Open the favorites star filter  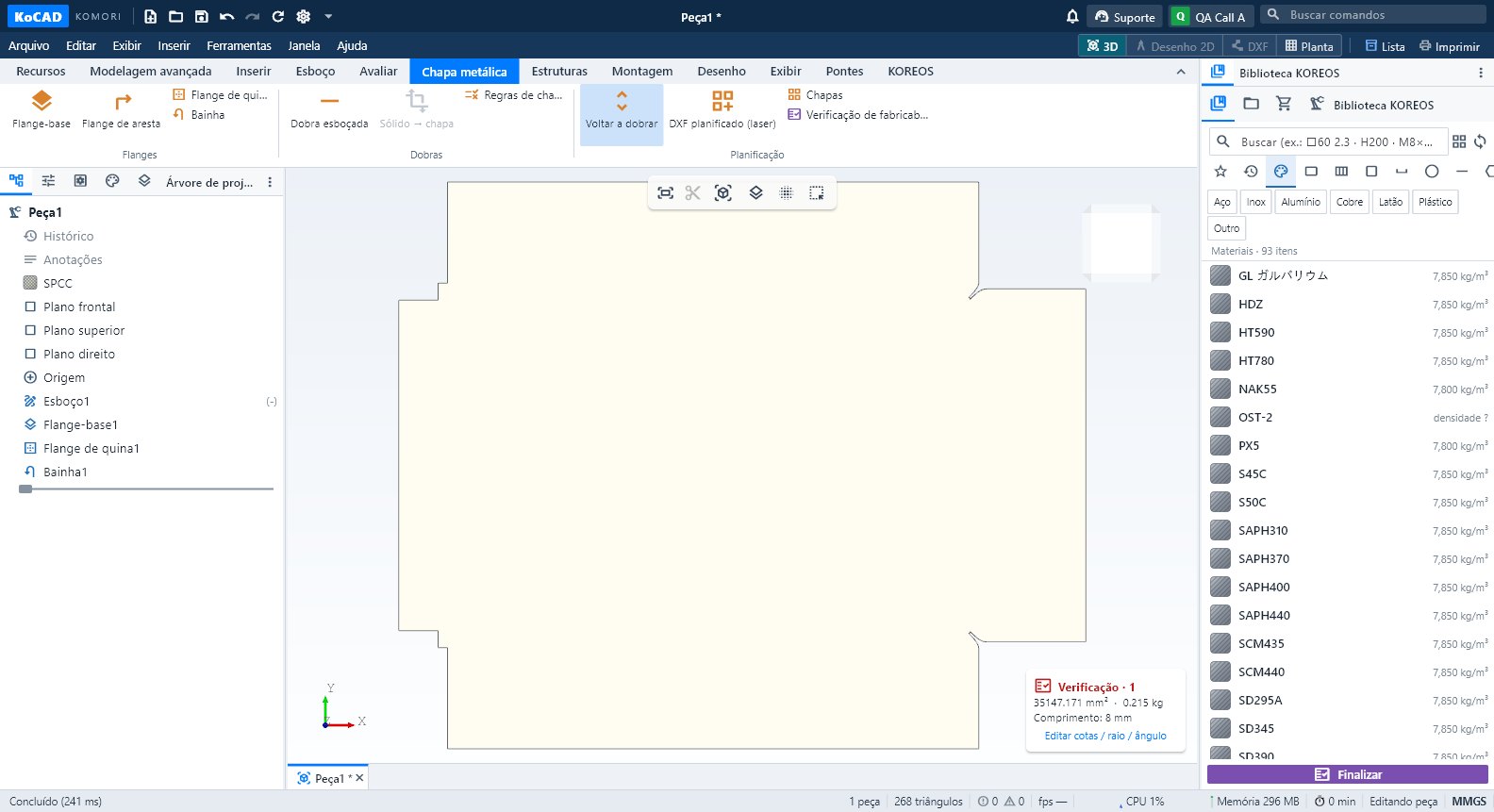pyautogui.click(x=1220, y=171)
